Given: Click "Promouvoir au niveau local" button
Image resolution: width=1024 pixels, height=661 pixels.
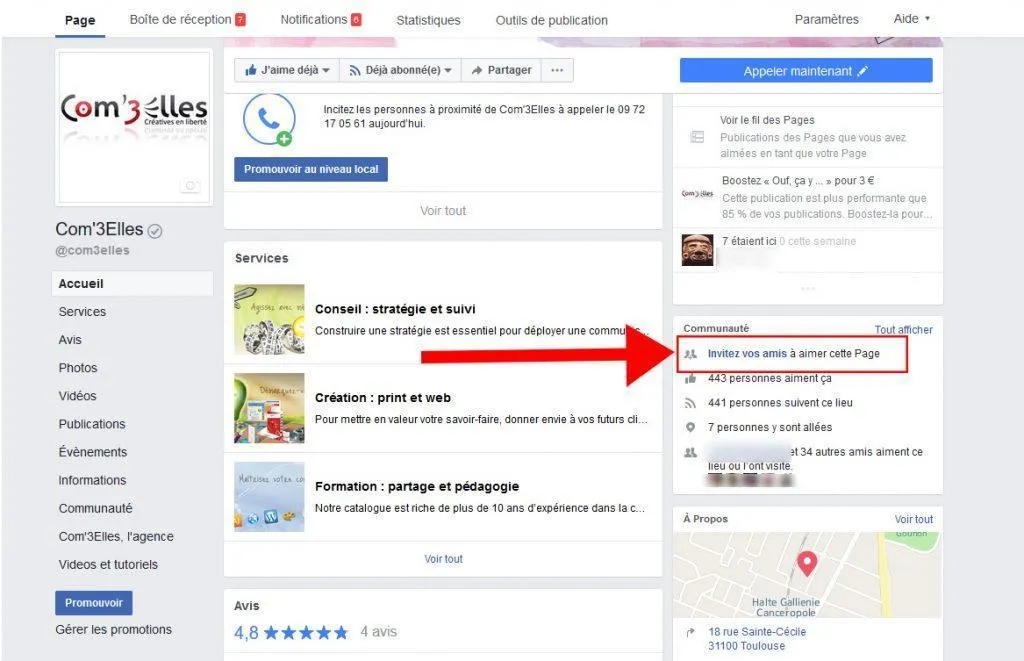Looking at the screenshot, I should [x=311, y=169].
